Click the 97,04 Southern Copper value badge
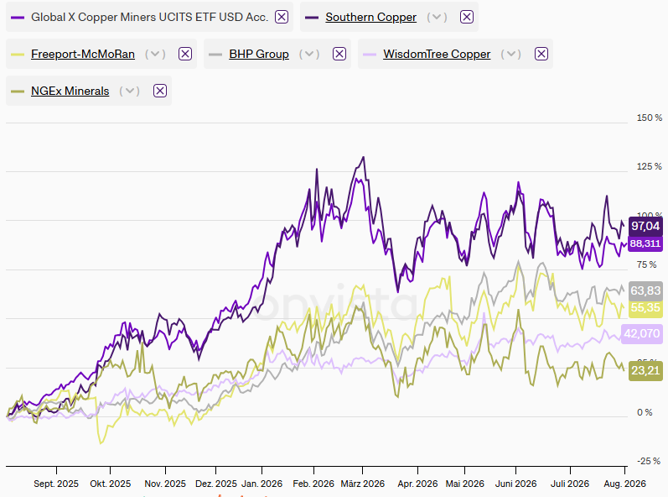Screen dimensions: 668x497 645,226
